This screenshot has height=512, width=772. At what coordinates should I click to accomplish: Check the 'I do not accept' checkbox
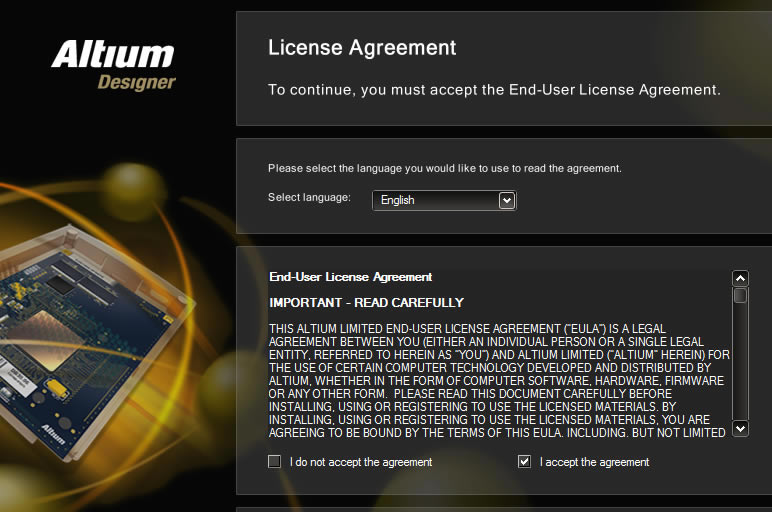(274, 461)
